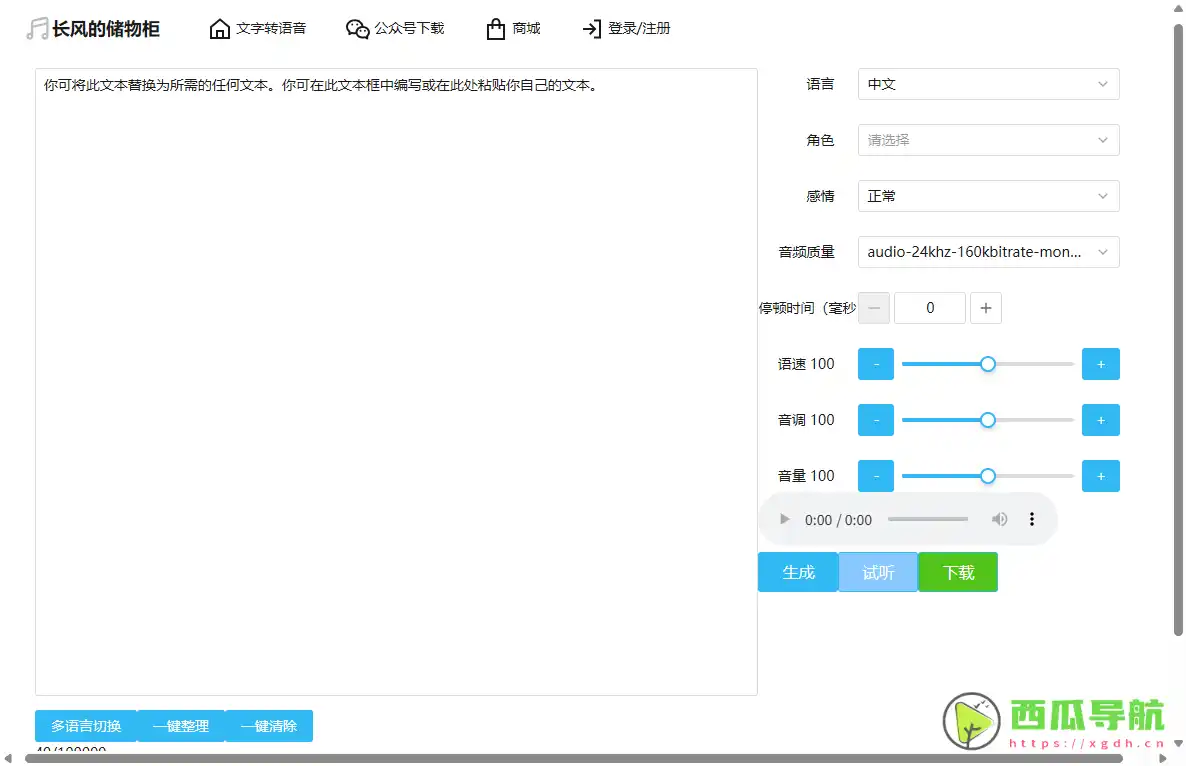The height and width of the screenshot is (766, 1186).
Task: Open 登录/注册 in the navigation
Action: pyautogui.click(x=639, y=29)
